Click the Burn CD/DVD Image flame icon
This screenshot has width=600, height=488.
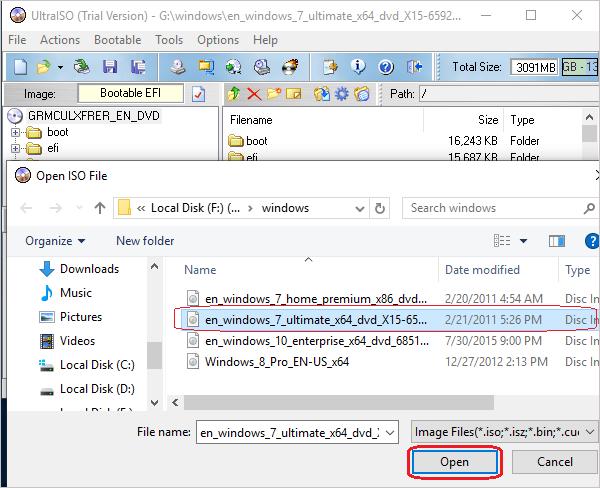[290, 67]
